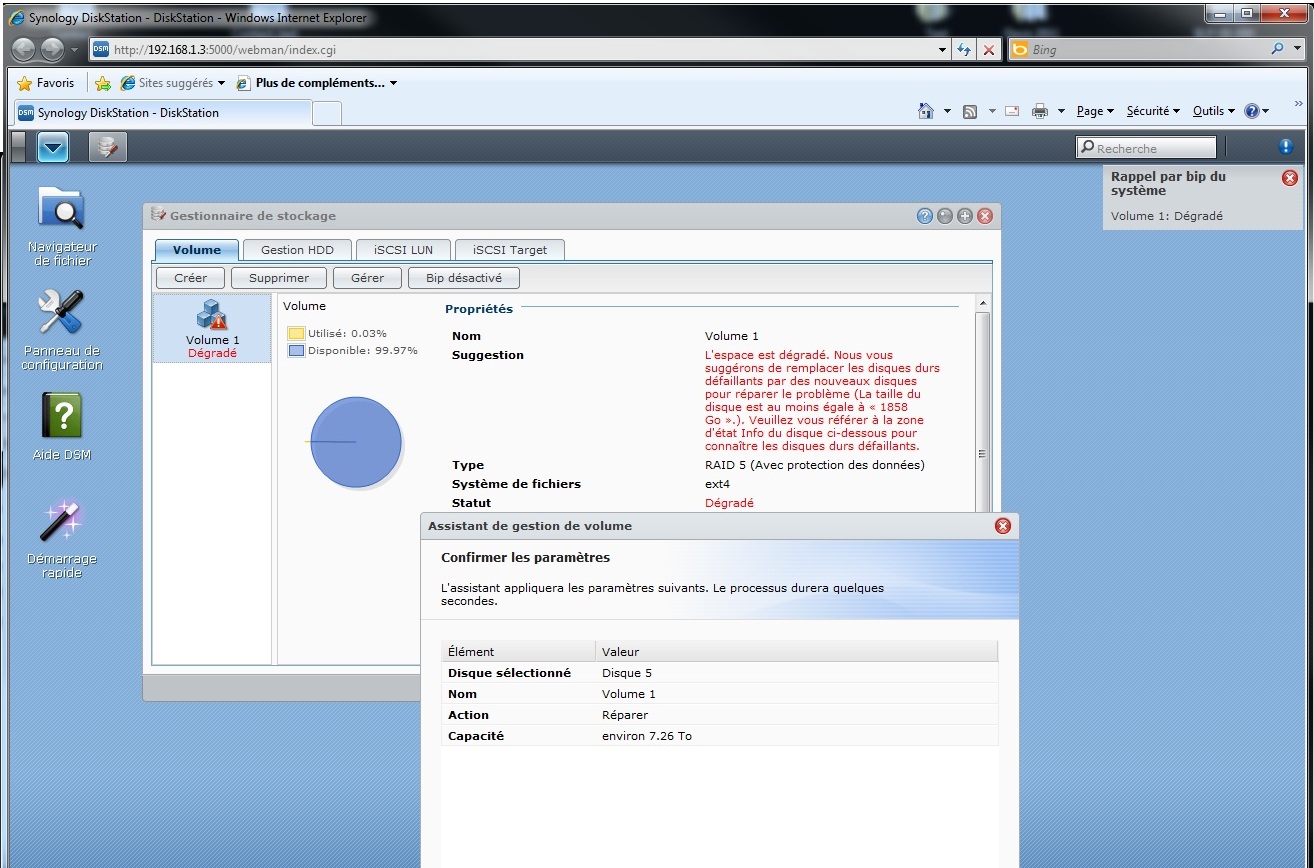
Task: Open Navigateur de fichier desktop icon
Action: click(62, 227)
